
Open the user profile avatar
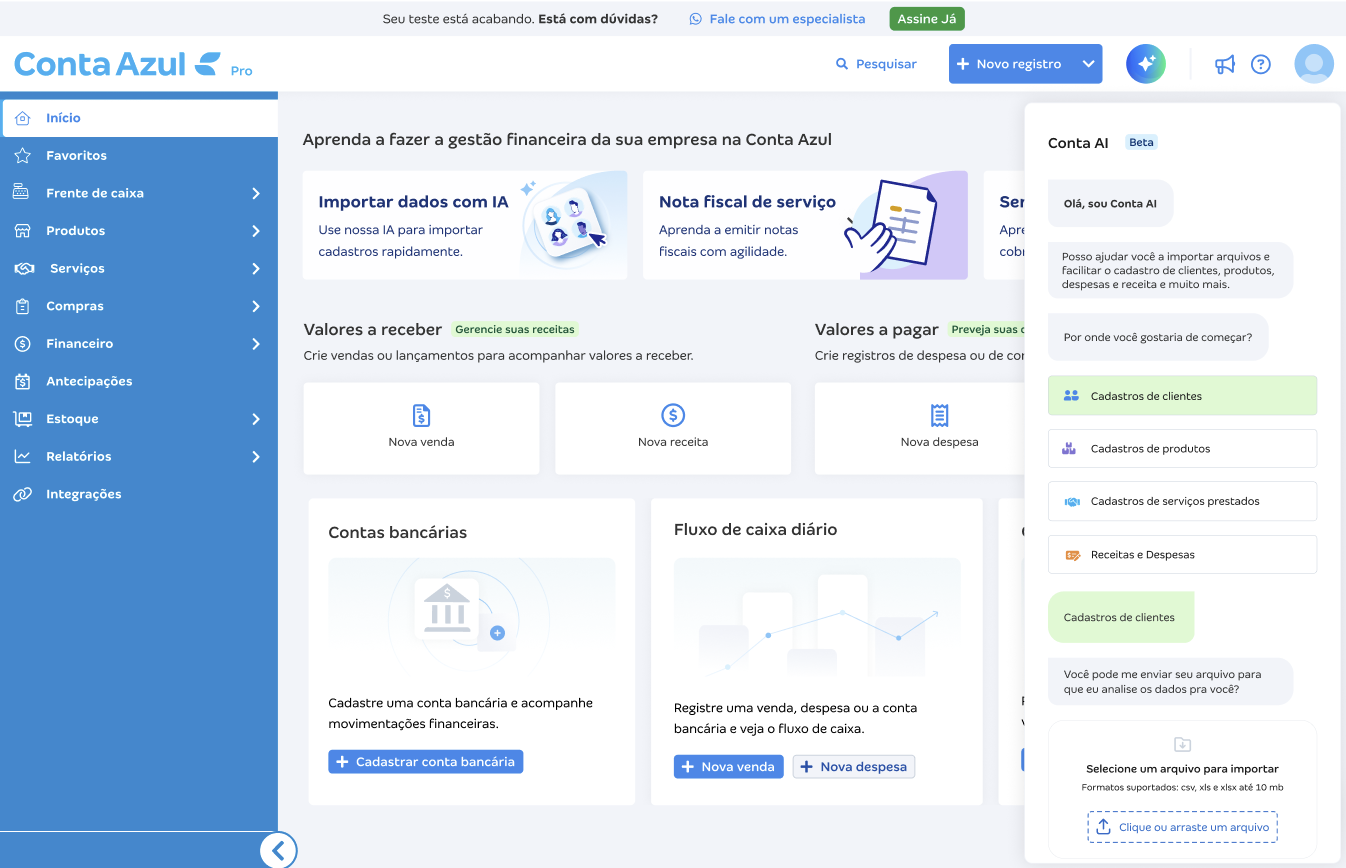[1314, 64]
